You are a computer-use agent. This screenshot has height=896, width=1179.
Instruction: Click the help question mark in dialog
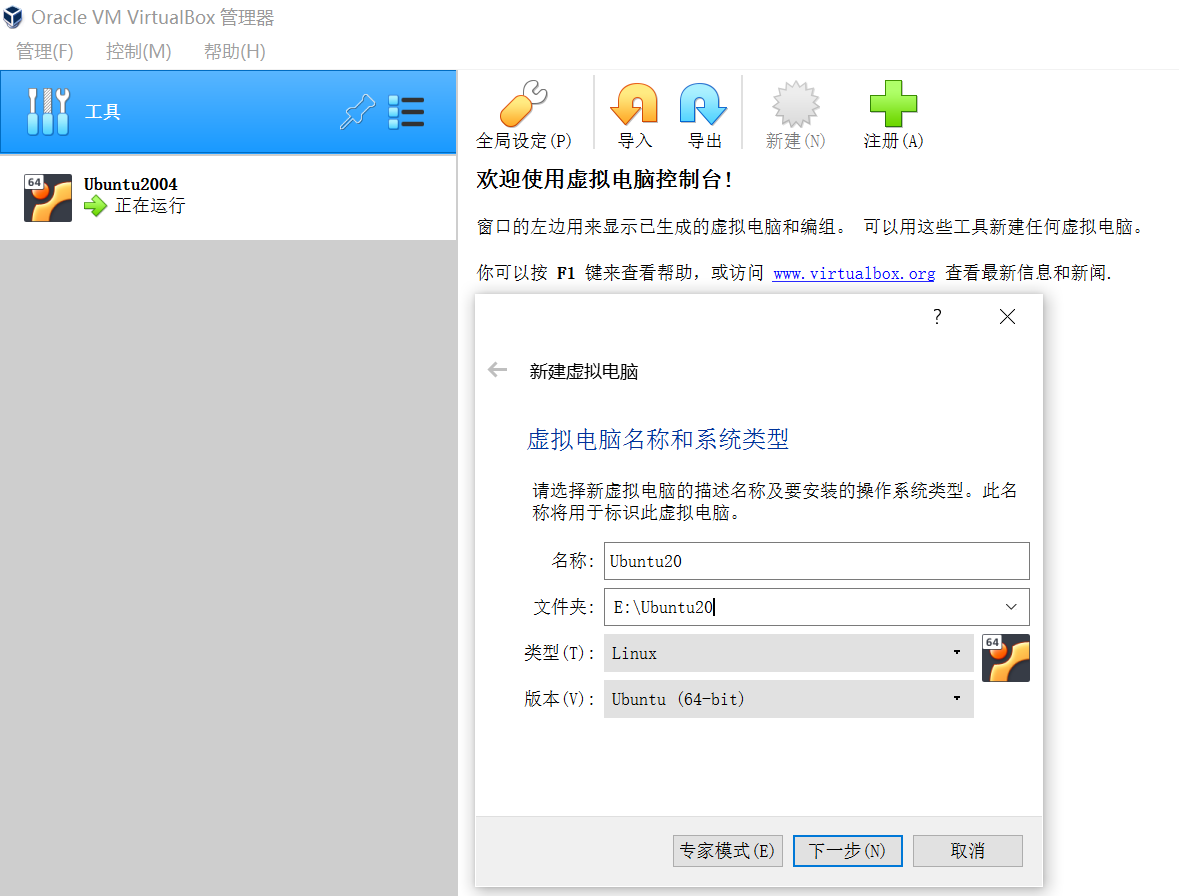tap(937, 316)
